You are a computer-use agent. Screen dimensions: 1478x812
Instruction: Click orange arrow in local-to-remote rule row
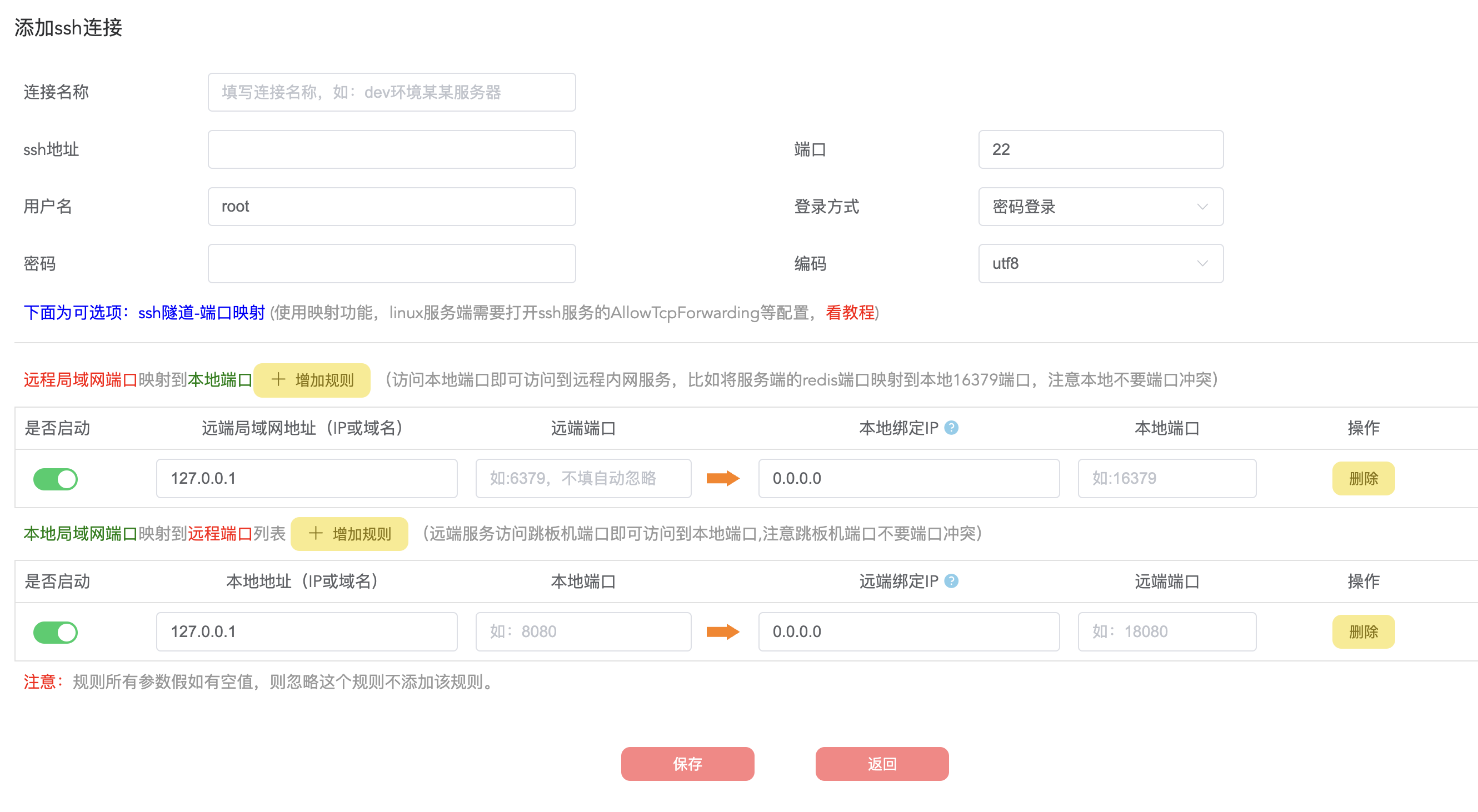722,631
